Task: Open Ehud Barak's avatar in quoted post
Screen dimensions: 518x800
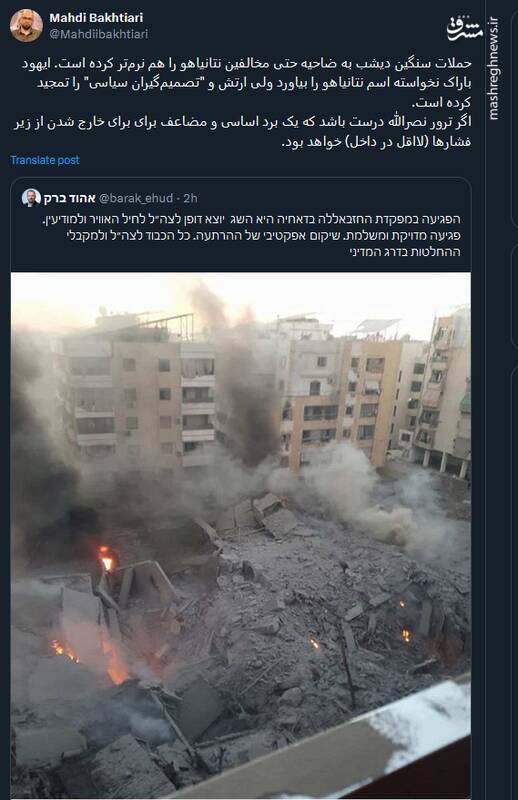Action: (31, 198)
